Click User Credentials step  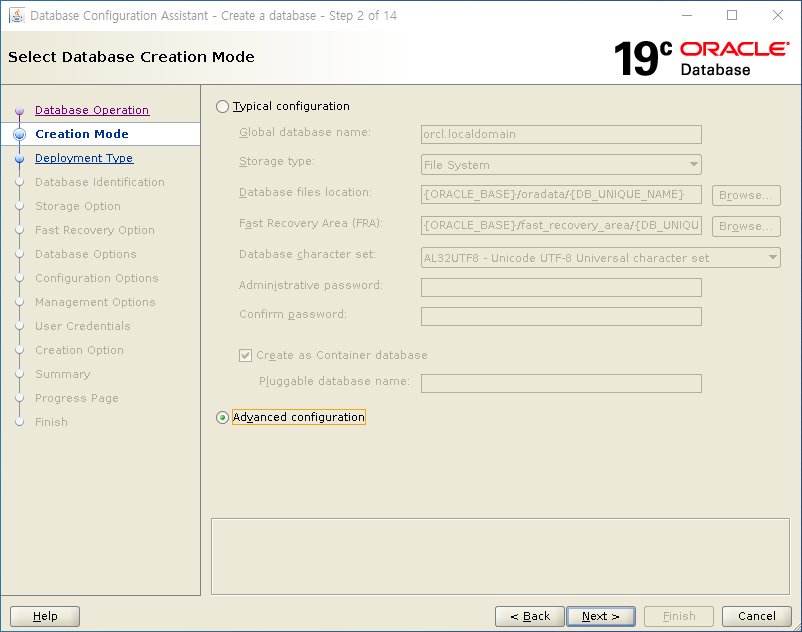[83, 326]
